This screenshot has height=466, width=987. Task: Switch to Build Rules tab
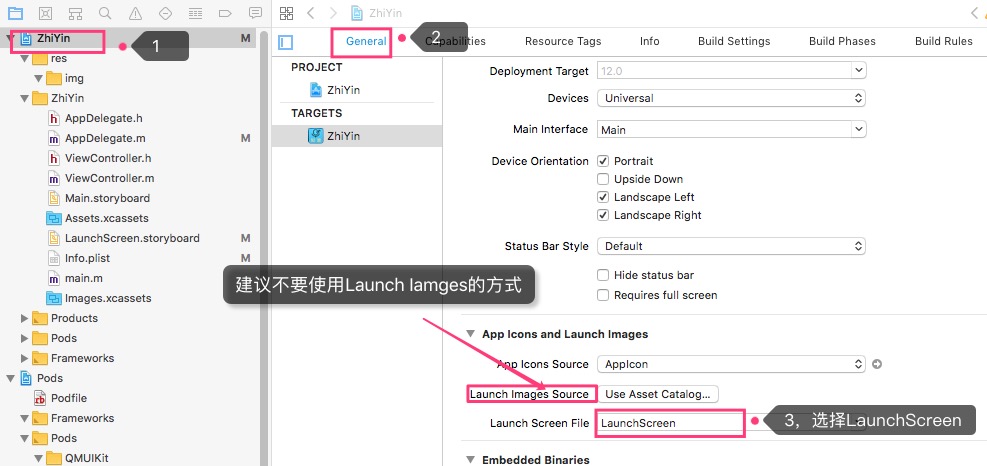click(x=944, y=41)
